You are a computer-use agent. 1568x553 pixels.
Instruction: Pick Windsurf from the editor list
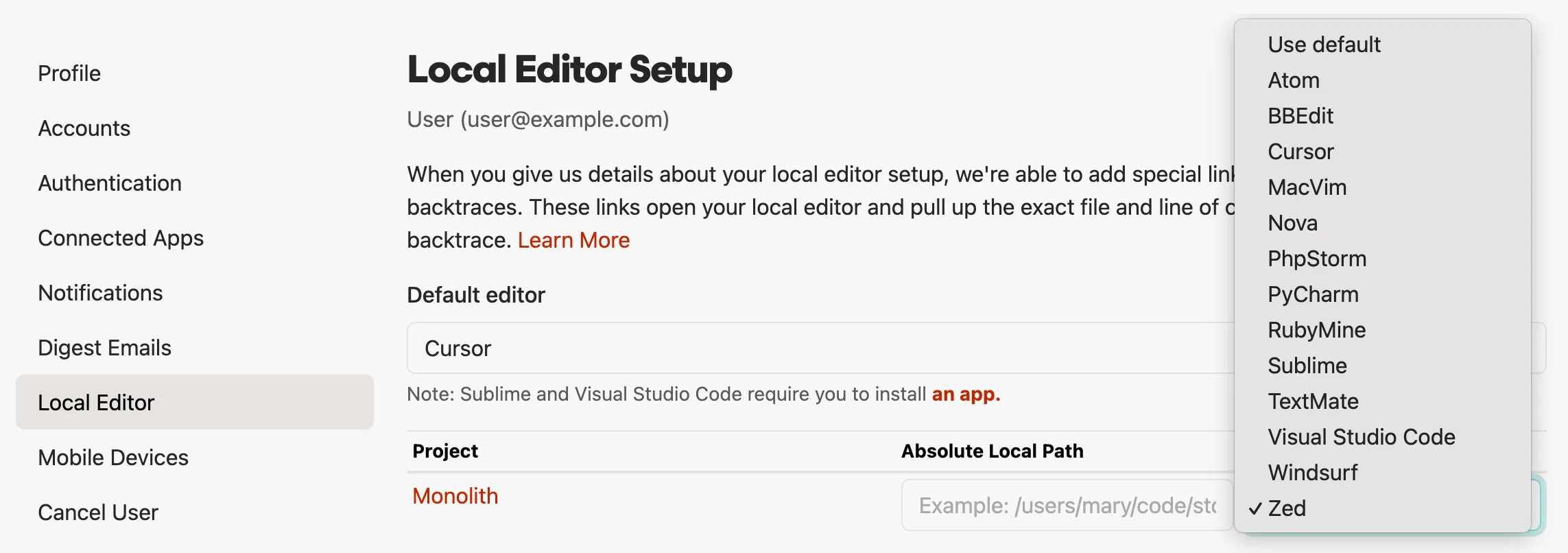1383,473
